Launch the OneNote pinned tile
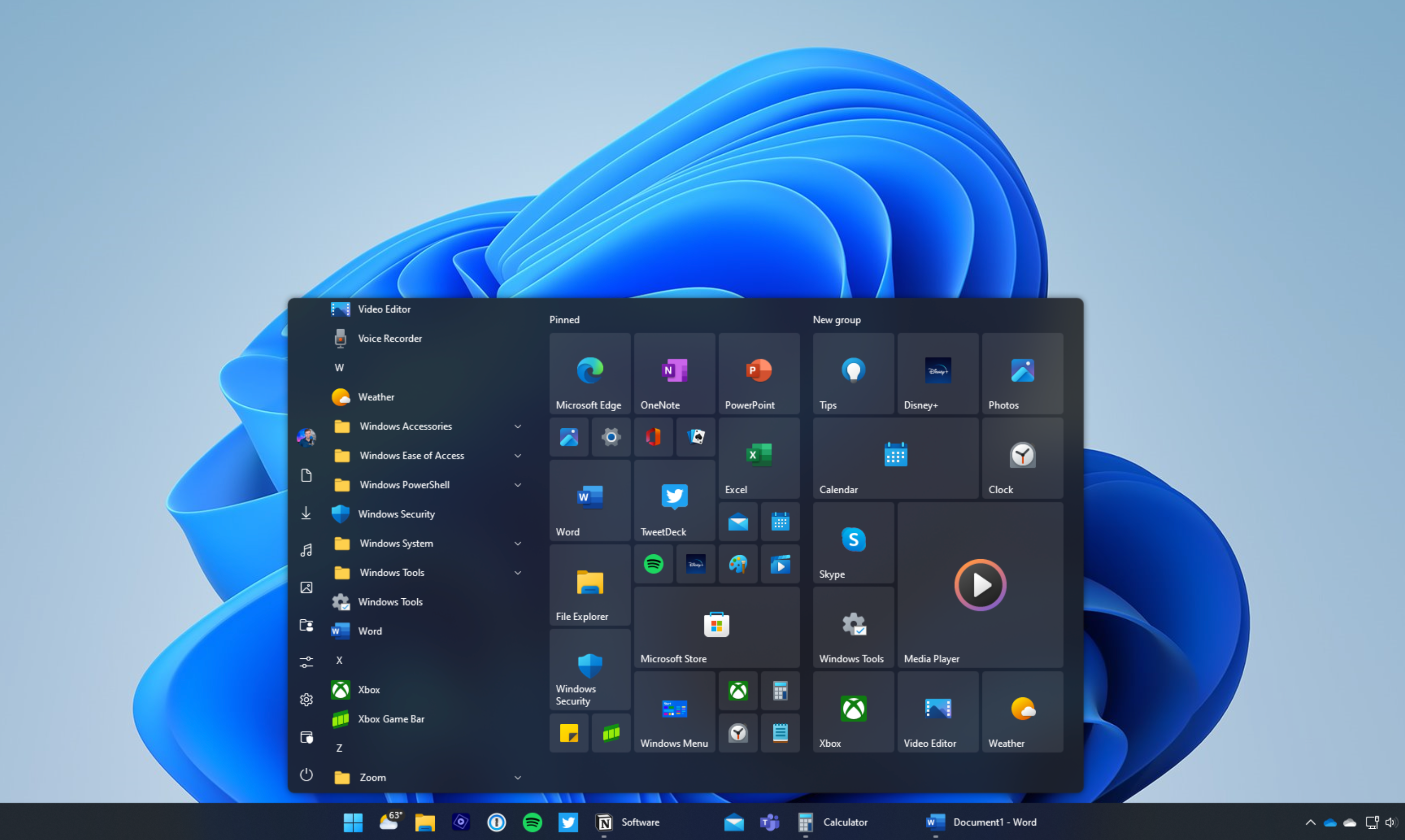The height and width of the screenshot is (840, 1405). [x=674, y=373]
